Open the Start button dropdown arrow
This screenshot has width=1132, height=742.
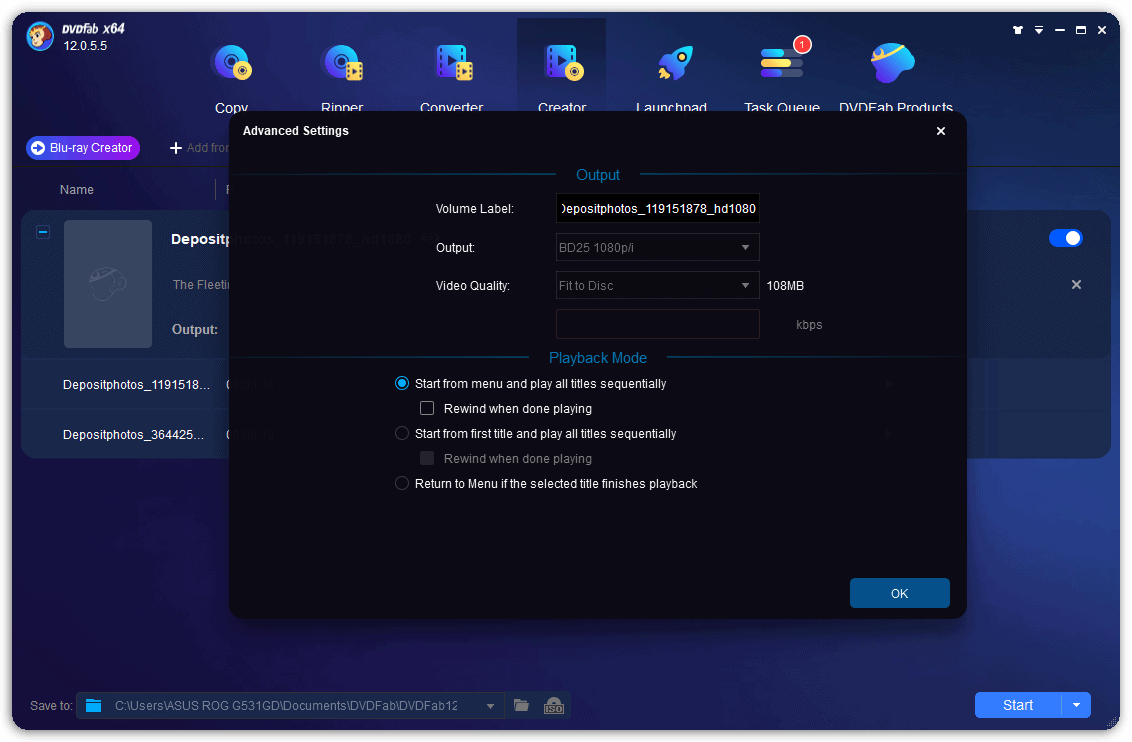[1076, 705]
